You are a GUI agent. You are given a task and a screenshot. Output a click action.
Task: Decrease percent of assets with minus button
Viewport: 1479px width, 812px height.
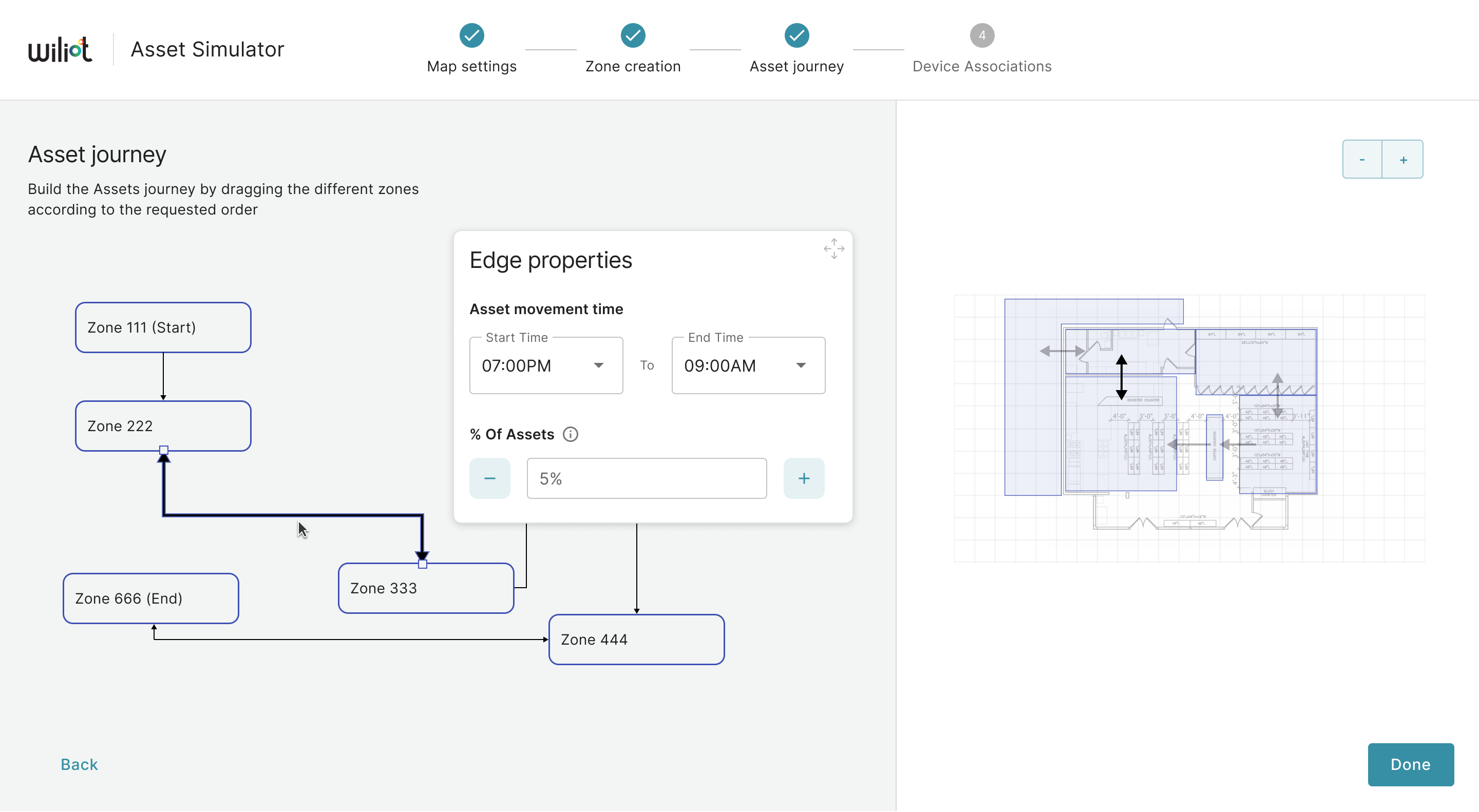489,478
